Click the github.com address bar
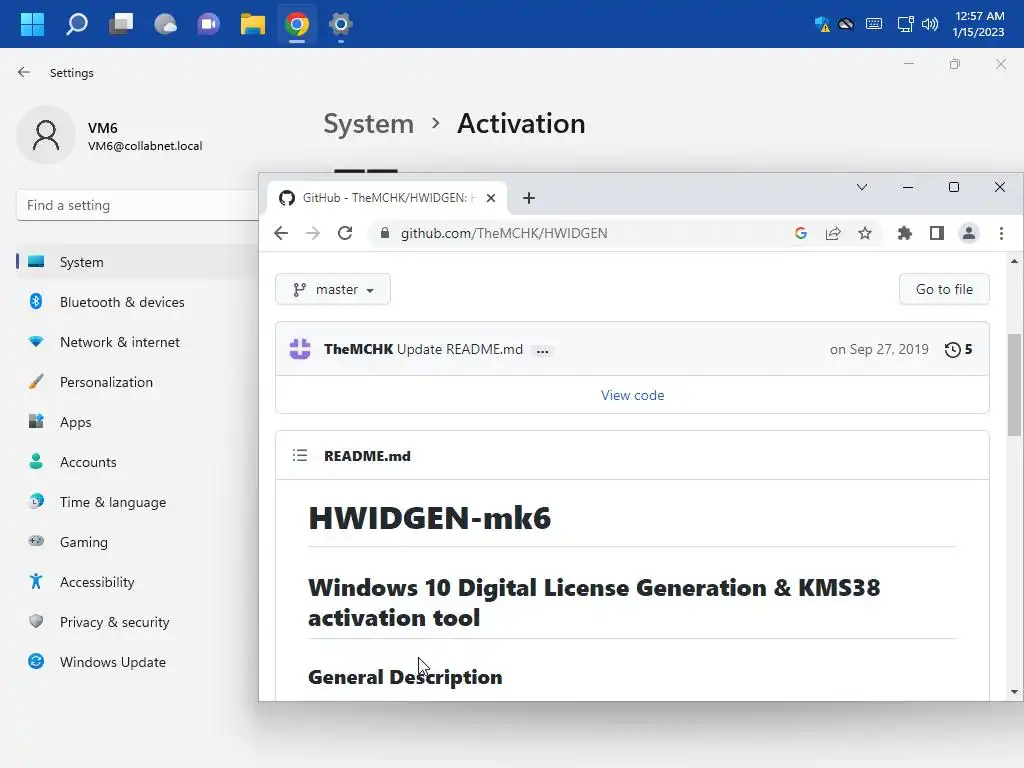The height and width of the screenshot is (768, 1024). point(504,233)
